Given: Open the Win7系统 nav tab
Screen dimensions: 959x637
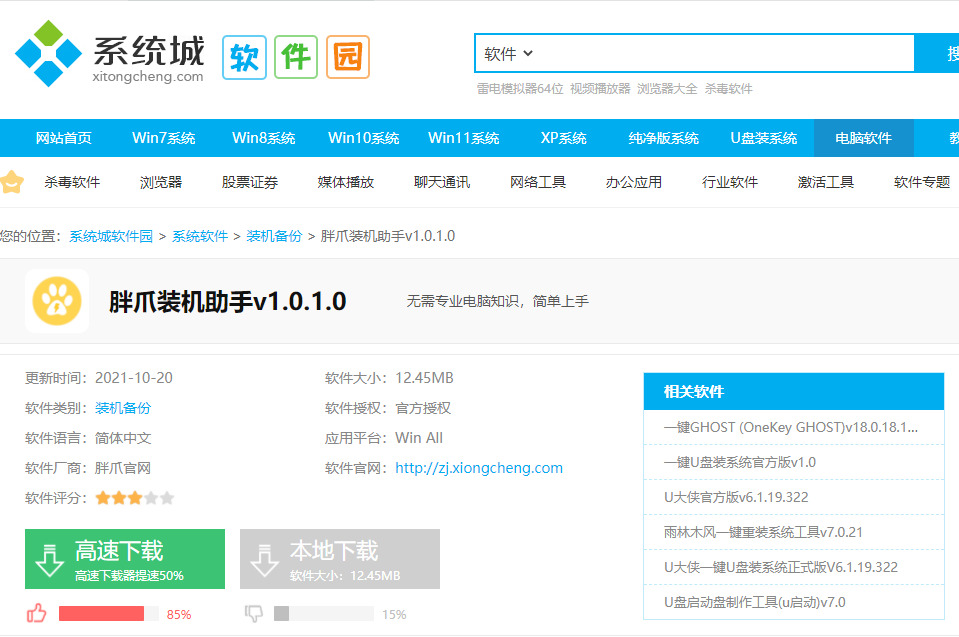Looking at the screenshot, I should click(x=164, y=138).
